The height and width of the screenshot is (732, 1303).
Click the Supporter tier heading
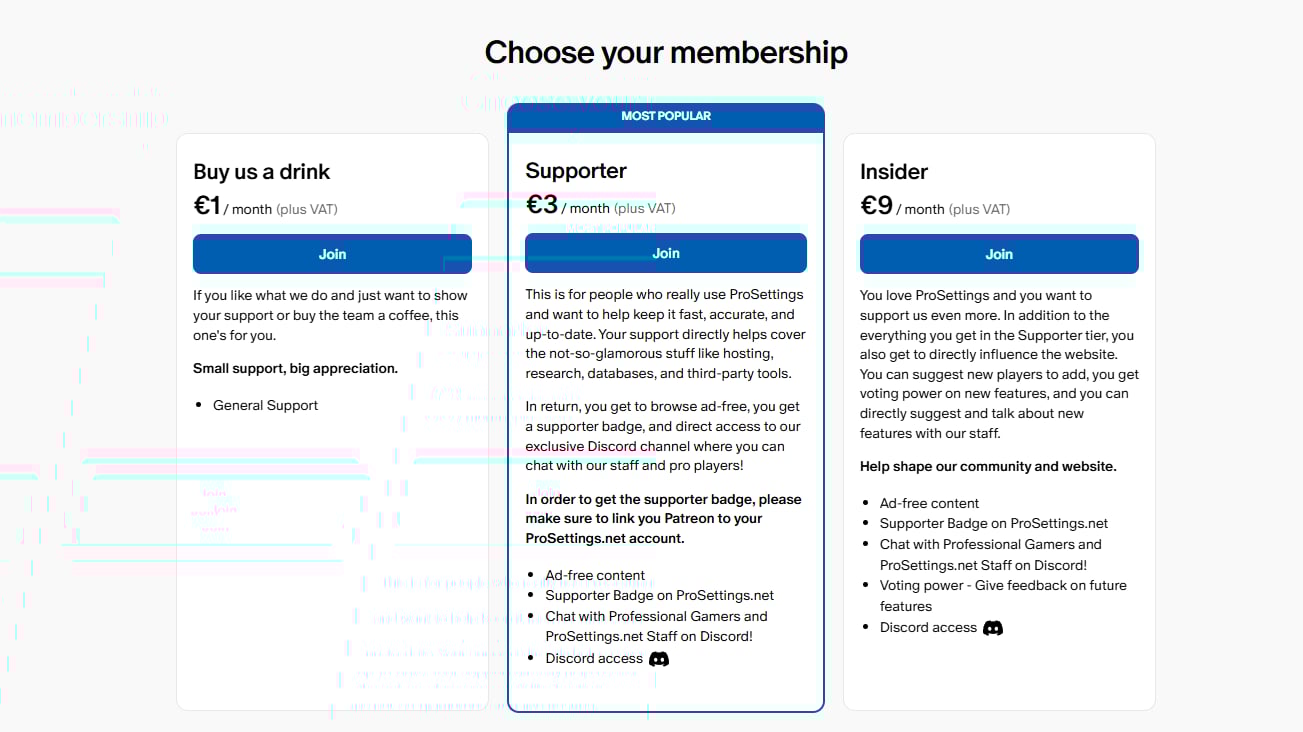click(576, 171)
